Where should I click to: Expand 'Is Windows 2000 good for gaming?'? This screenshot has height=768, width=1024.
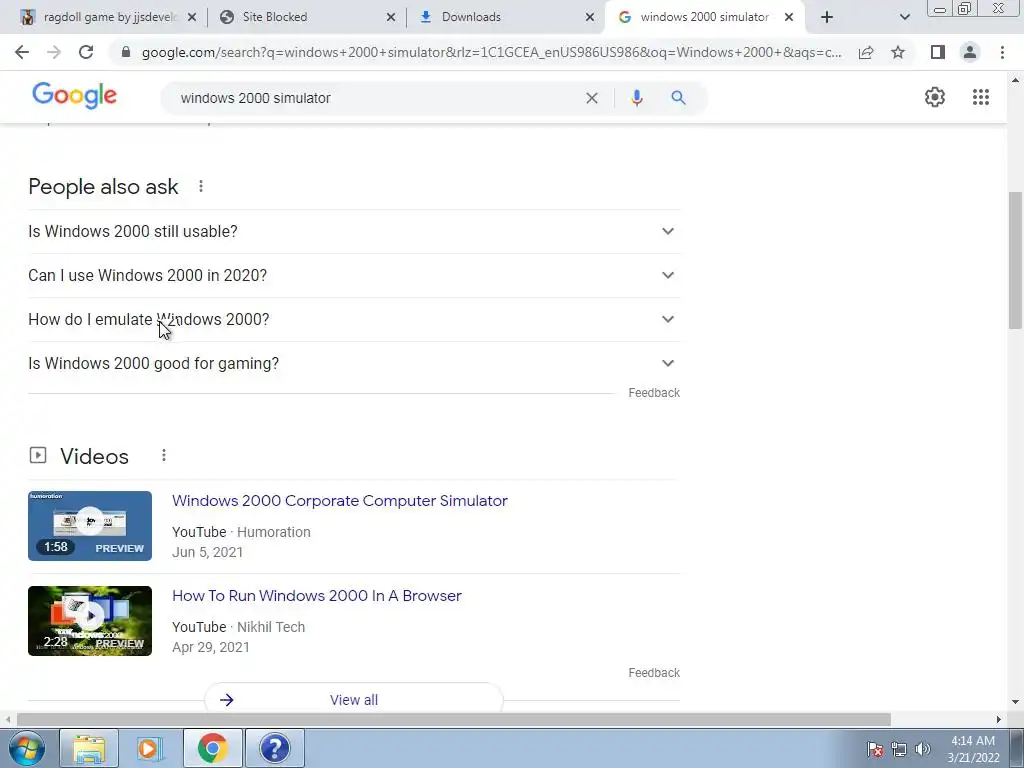tap(354, 364)
